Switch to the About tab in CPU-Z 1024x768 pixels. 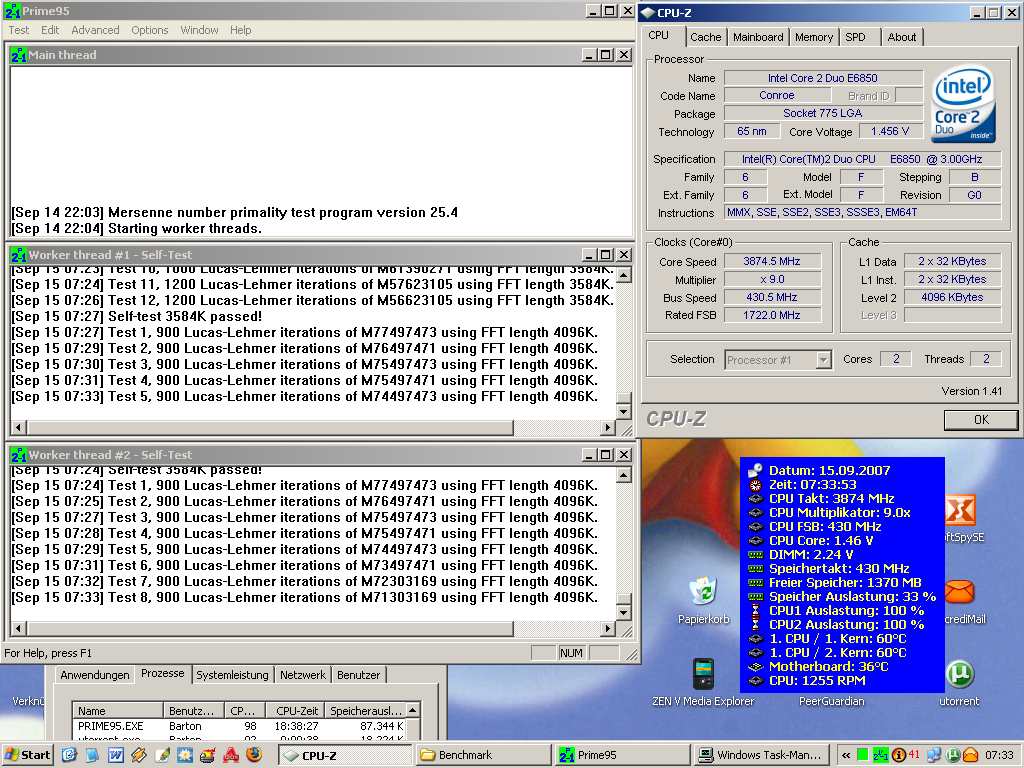coord(901,37)
